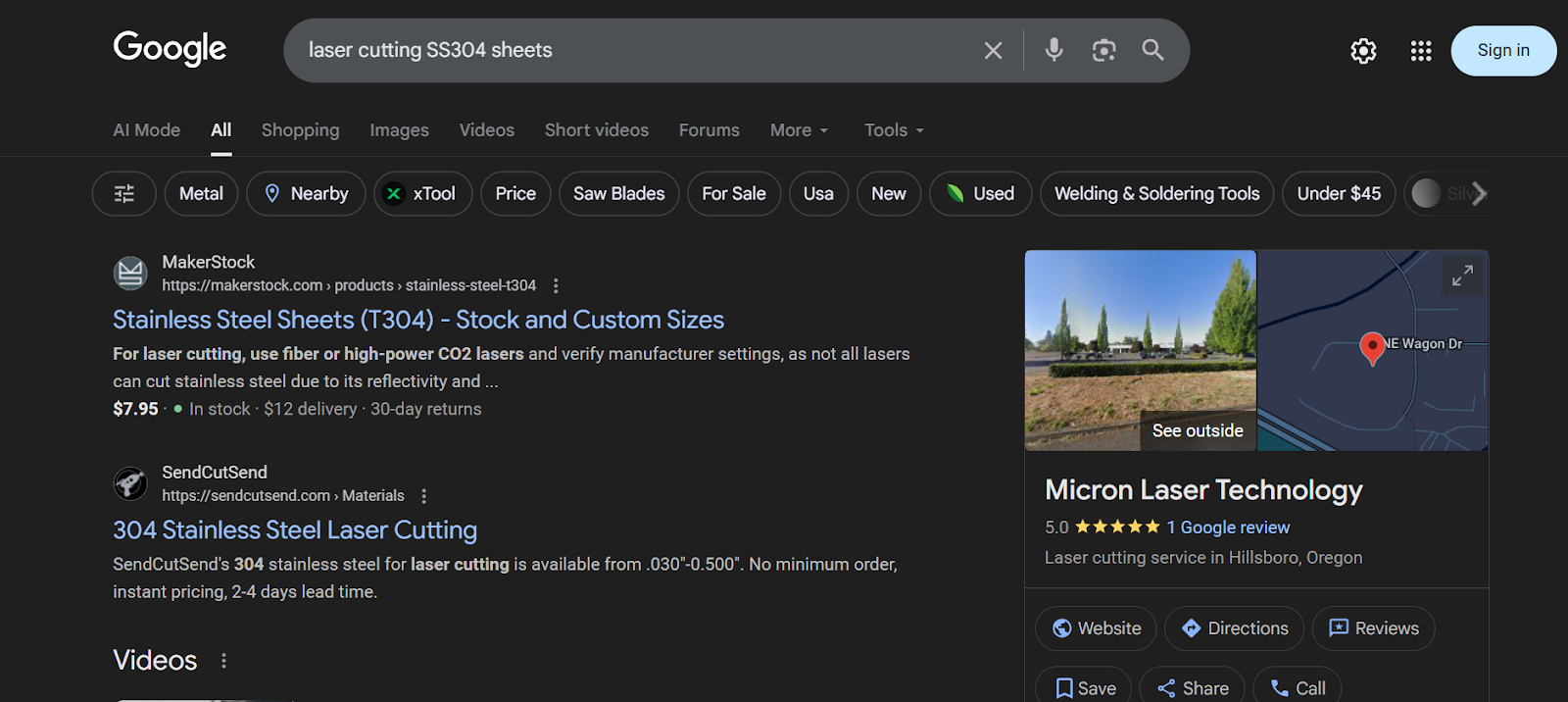Click the magnifying glass search button

1152,50
